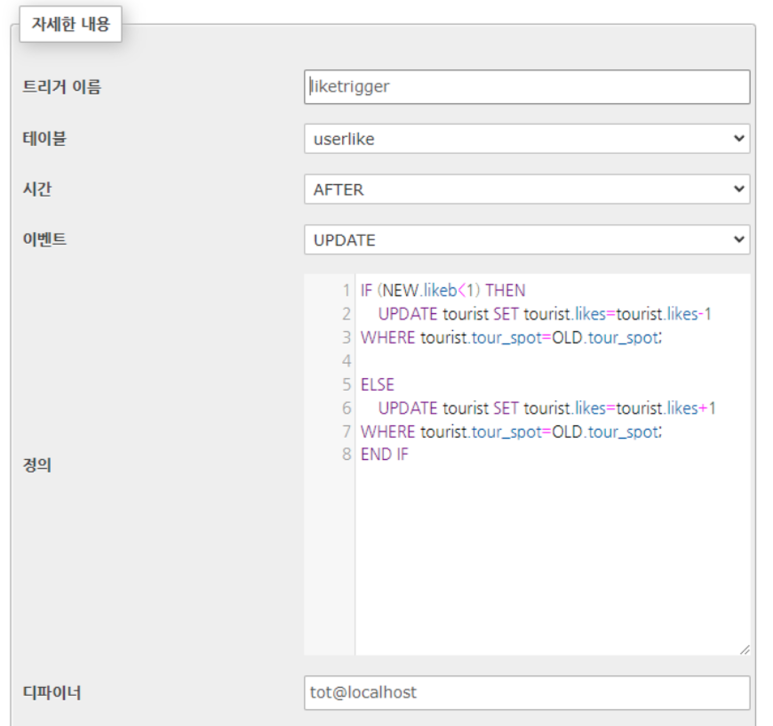Image resolution: width=773 pixels, height=726 pixels.
Task: Click the 자세한 내용 legend heading
Action: click(70, 24)
